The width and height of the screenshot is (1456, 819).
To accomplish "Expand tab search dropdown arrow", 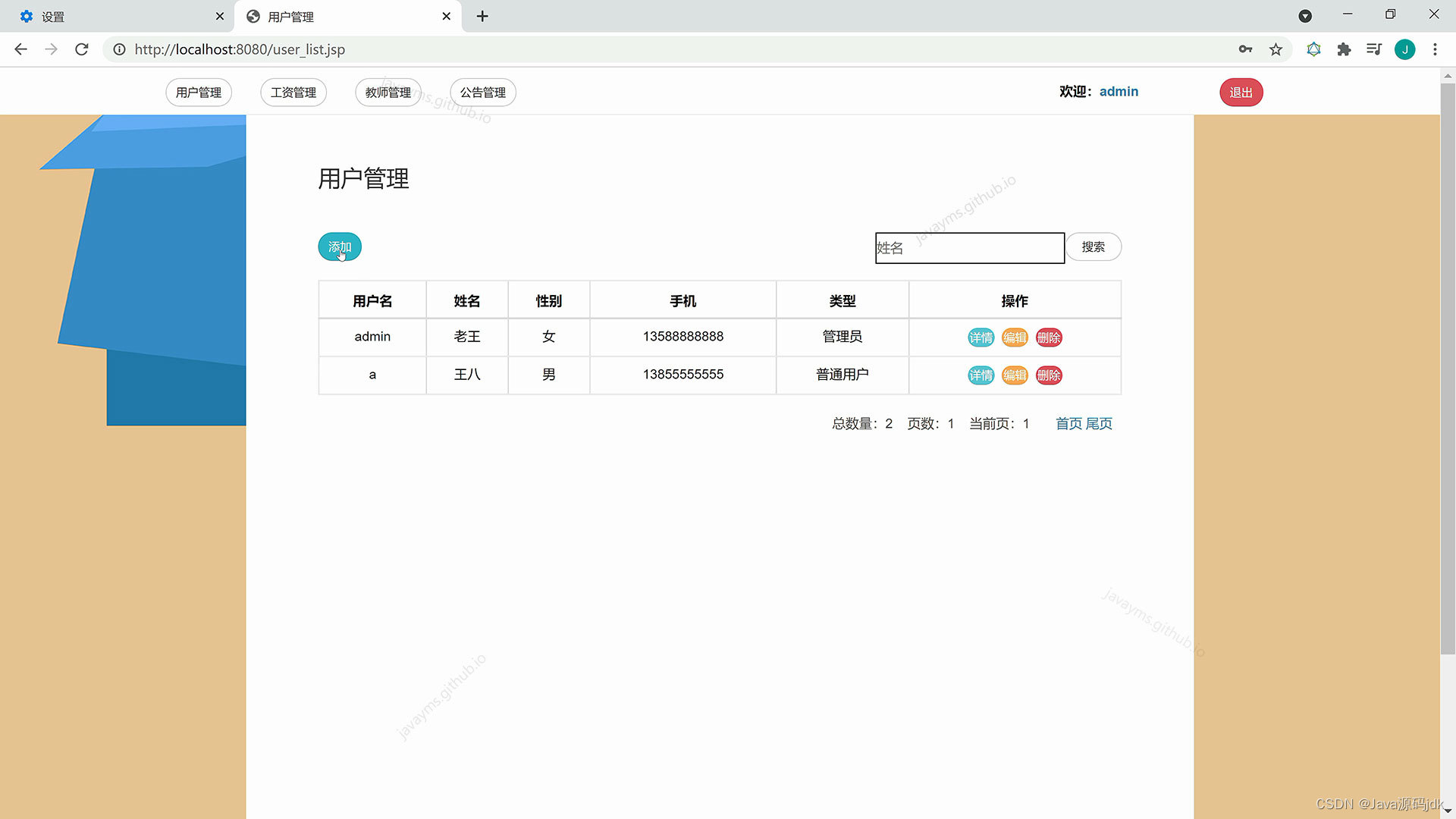I will coord(1305,16).
